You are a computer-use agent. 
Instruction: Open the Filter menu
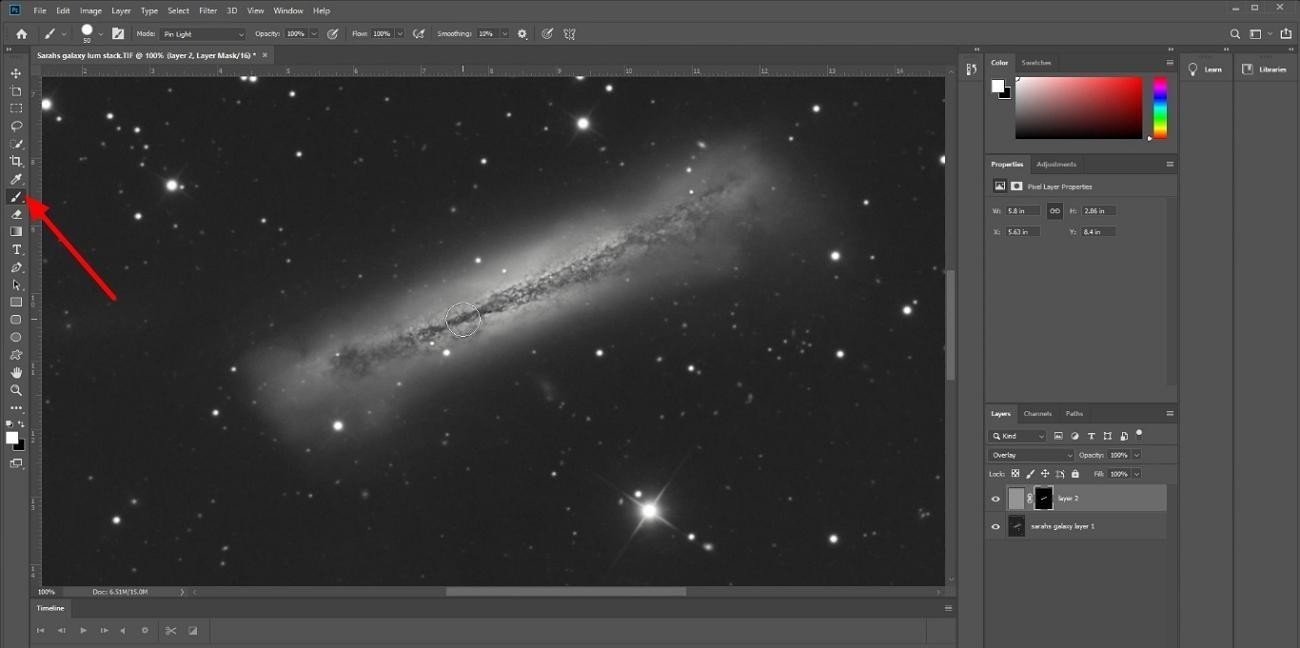pyautogui.click(x=208, y=10)
